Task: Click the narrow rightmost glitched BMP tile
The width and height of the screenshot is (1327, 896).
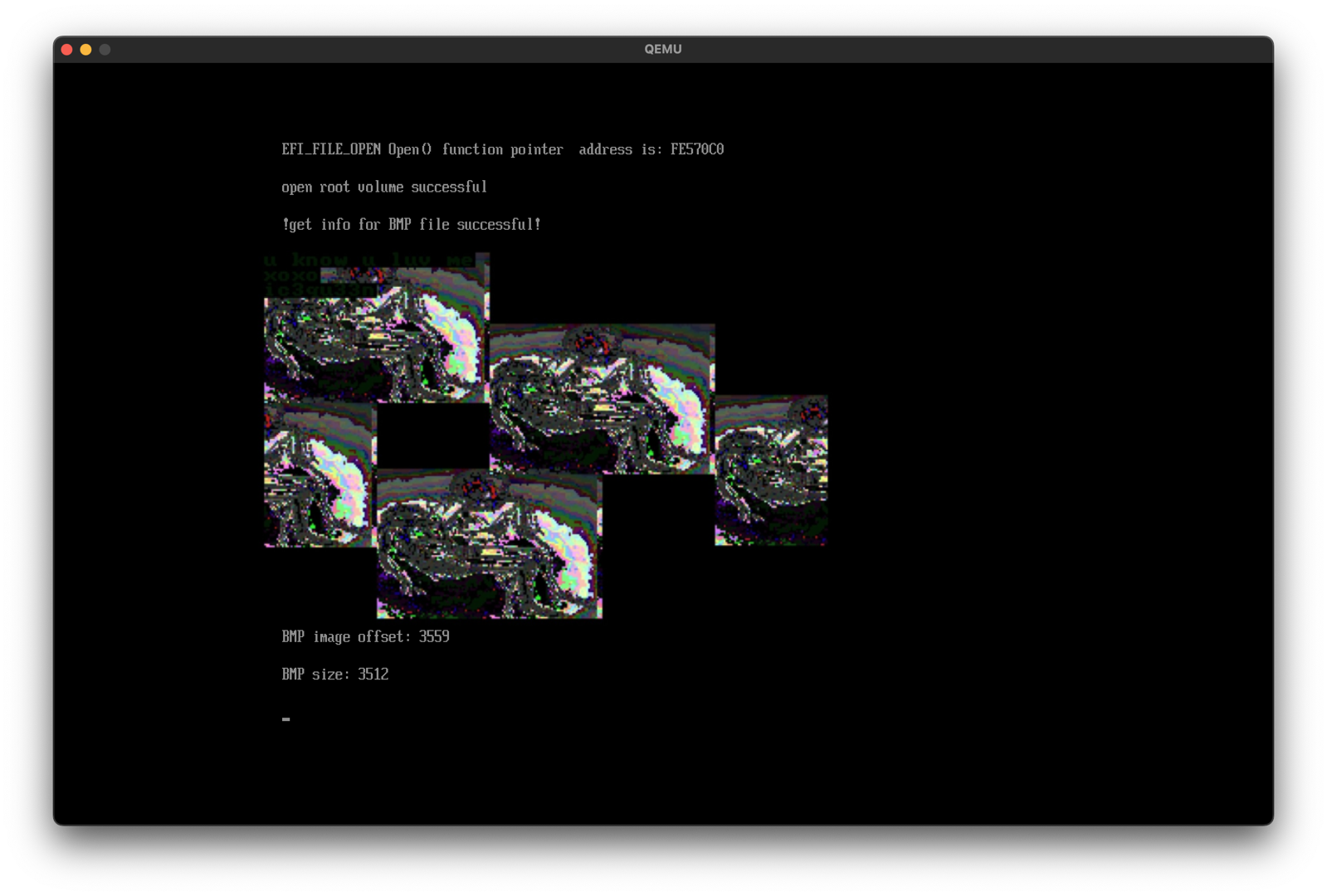Action: tap(771, 470)
